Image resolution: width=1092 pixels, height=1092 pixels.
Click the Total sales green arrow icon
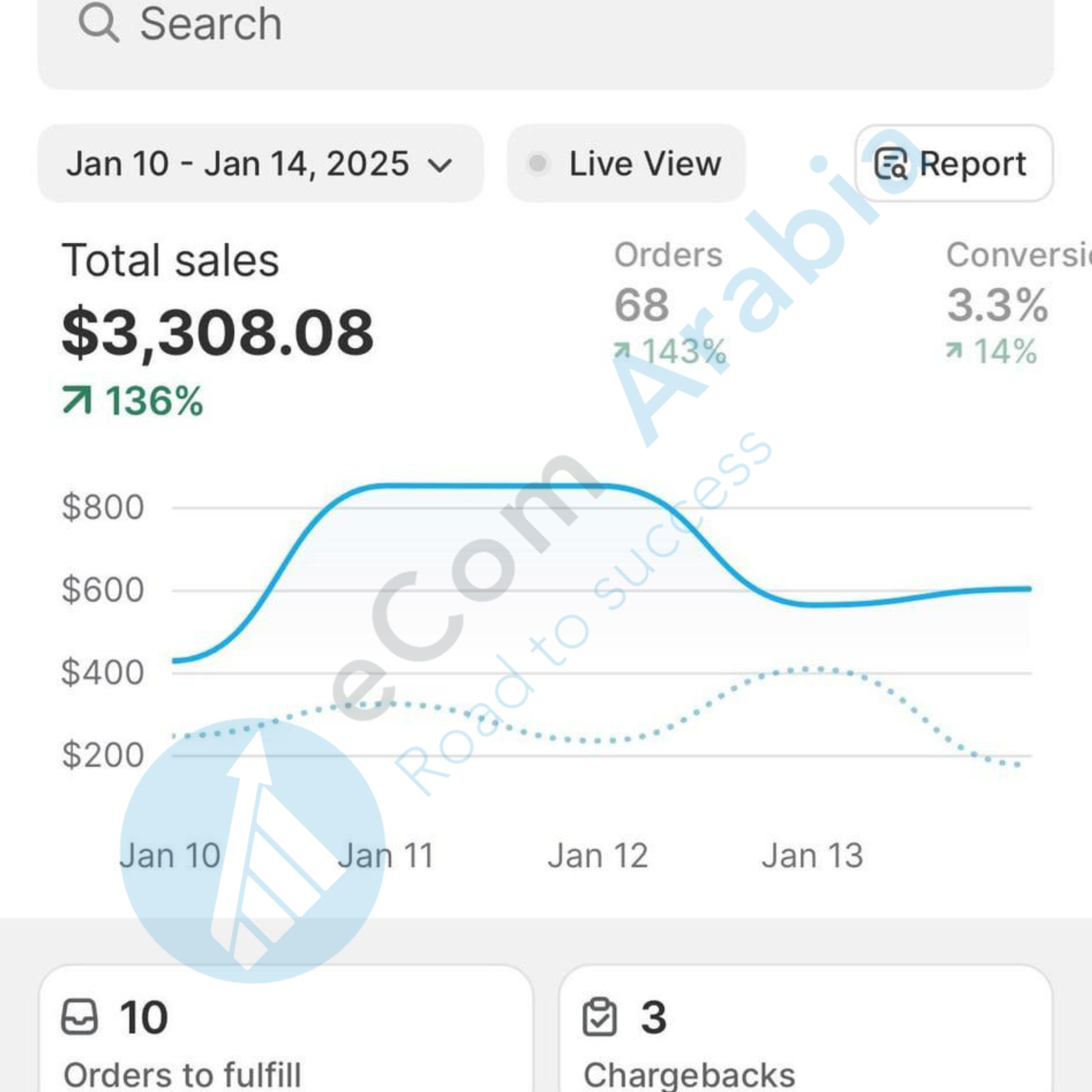[77, 400]
